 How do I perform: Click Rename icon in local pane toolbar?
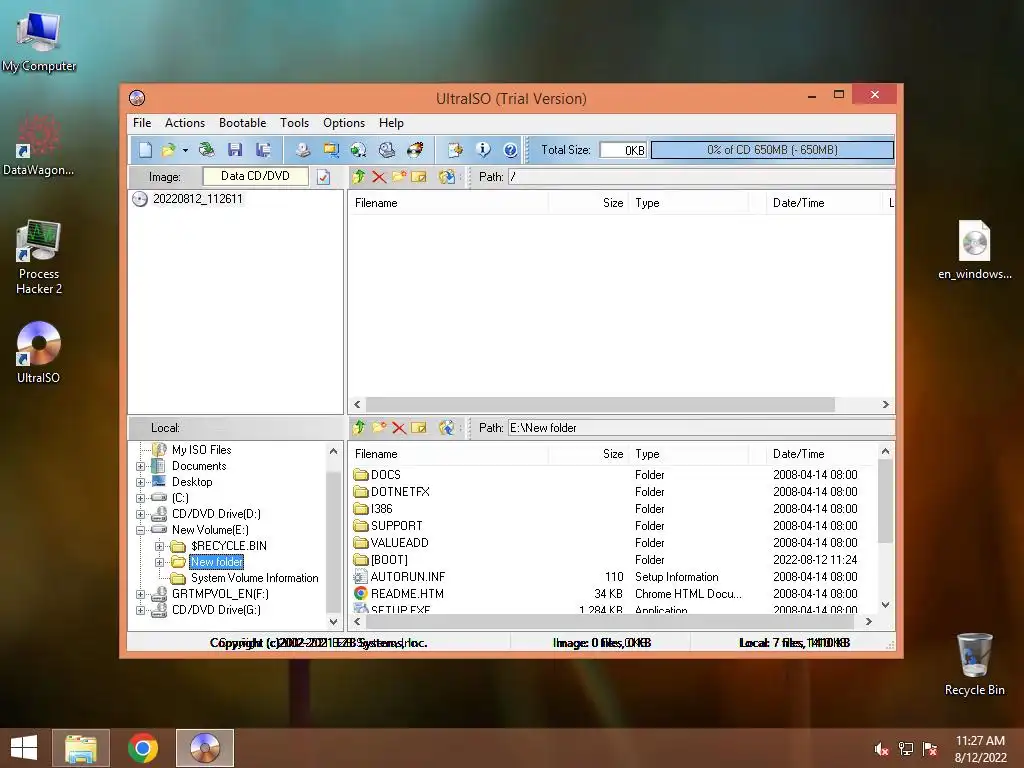419,428
